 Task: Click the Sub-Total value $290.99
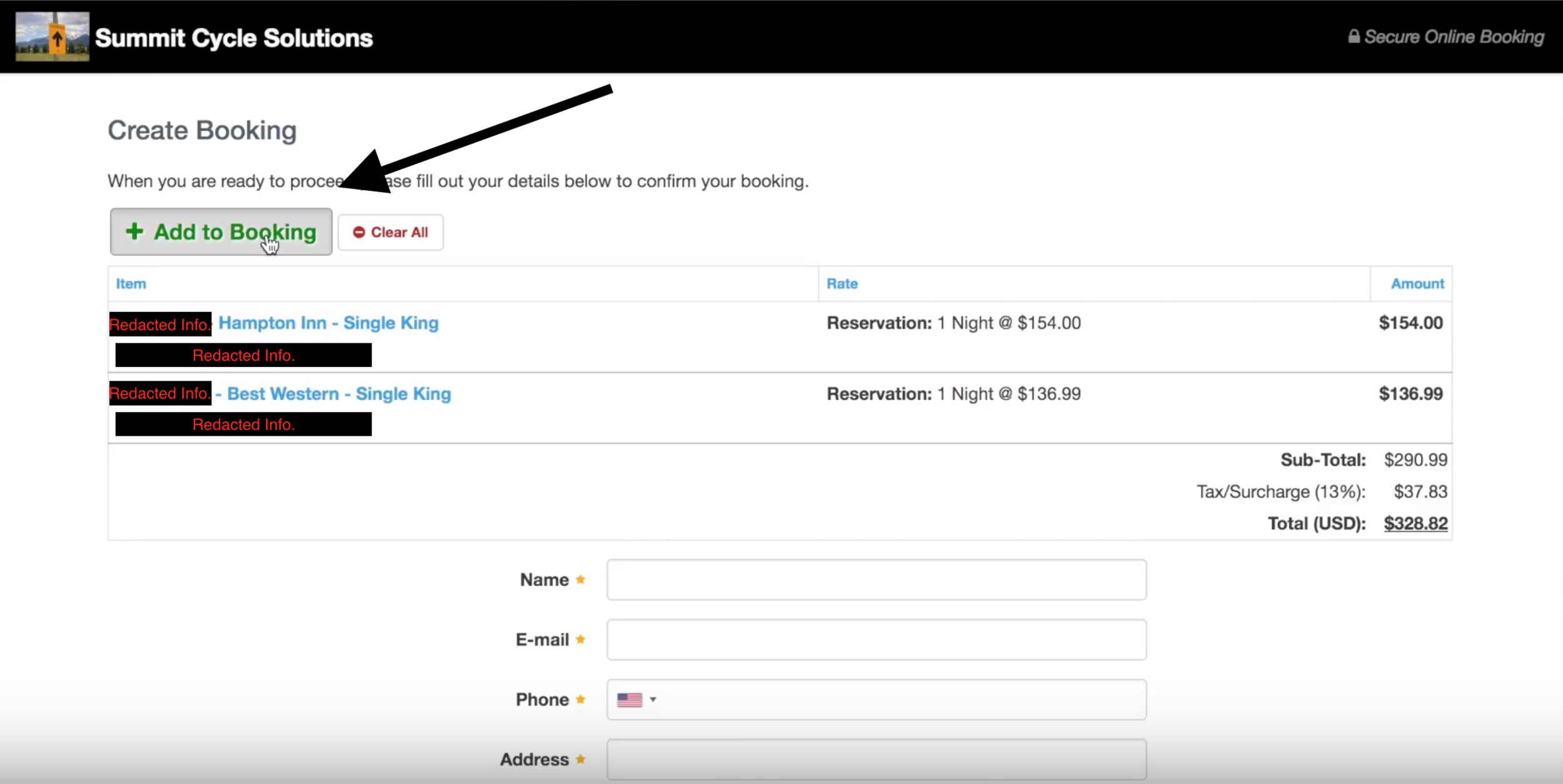[1415, 460]
